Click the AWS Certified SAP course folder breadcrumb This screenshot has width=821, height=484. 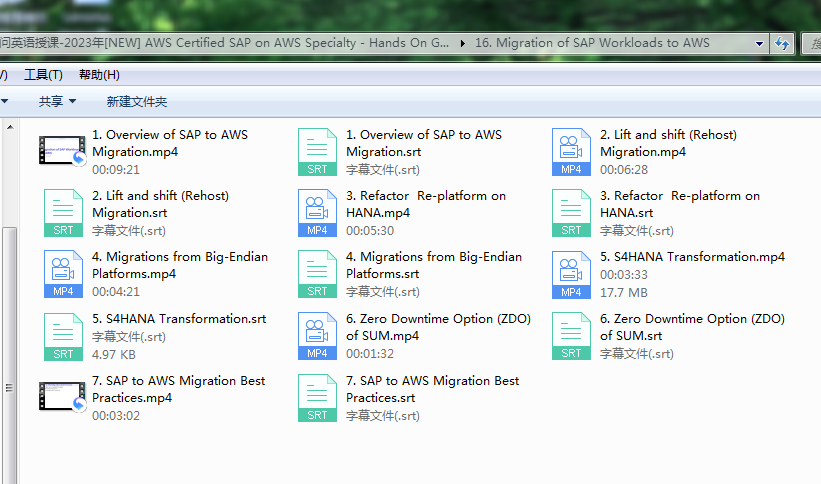[225, 43]
